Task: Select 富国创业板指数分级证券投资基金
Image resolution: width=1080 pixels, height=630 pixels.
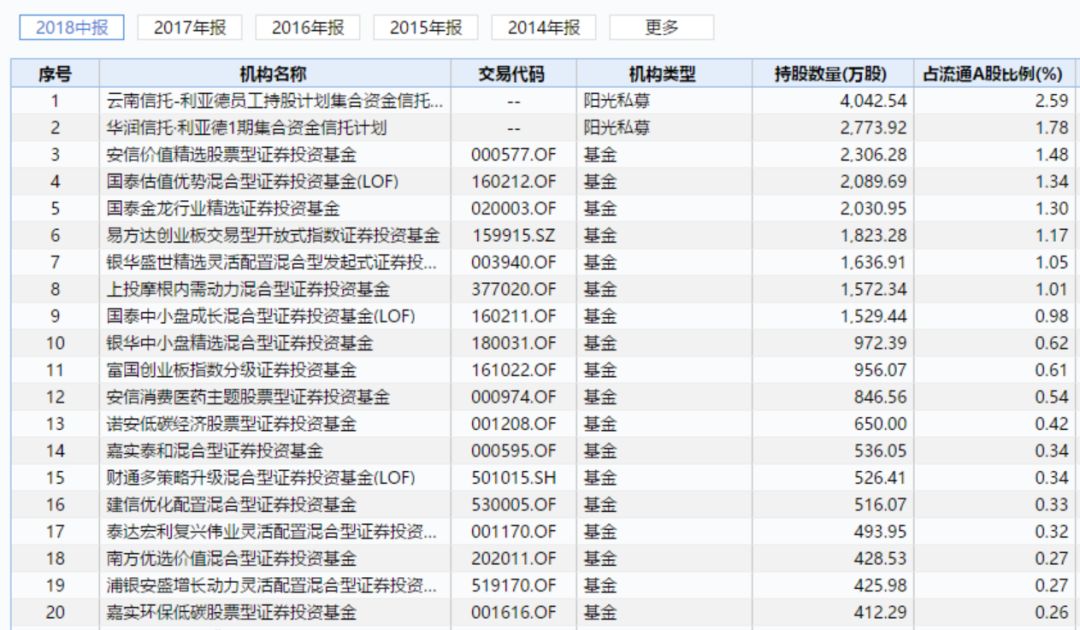Action: click(x=231, y=370)
